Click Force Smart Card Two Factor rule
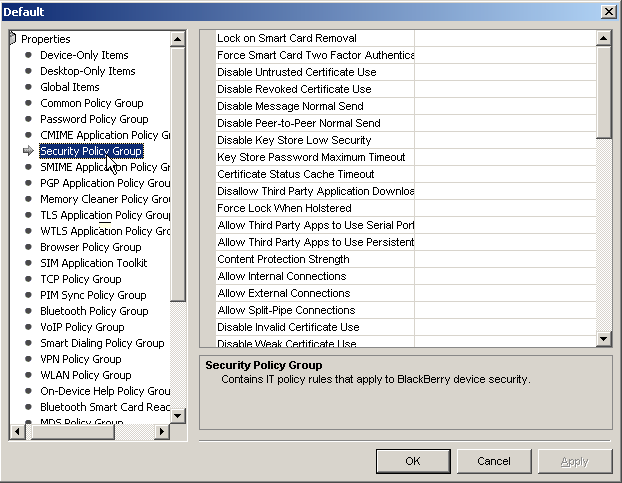The image size is (622, 483). tap(315, 55)
